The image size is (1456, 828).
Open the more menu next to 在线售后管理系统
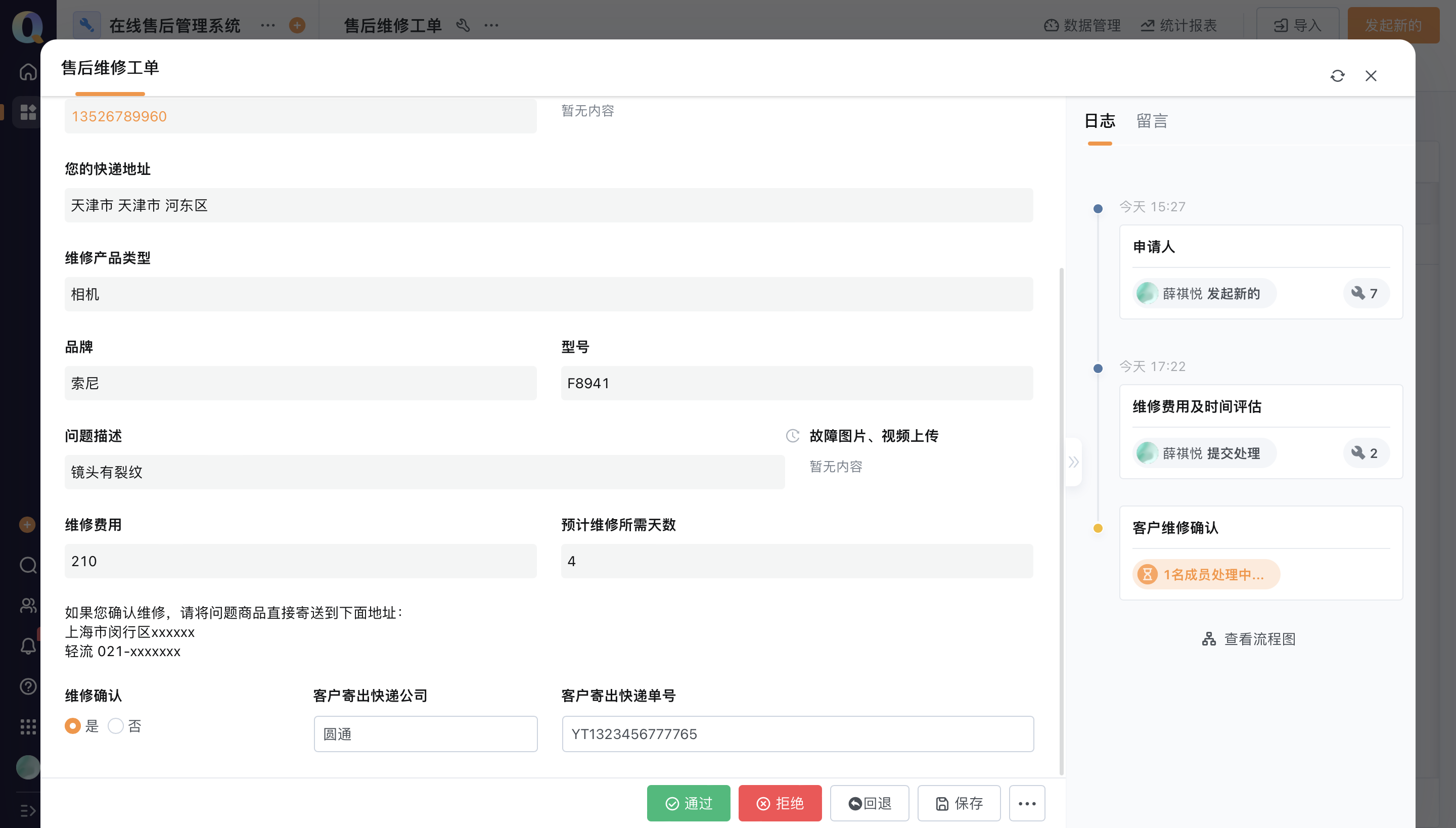(x=268, y=25)
